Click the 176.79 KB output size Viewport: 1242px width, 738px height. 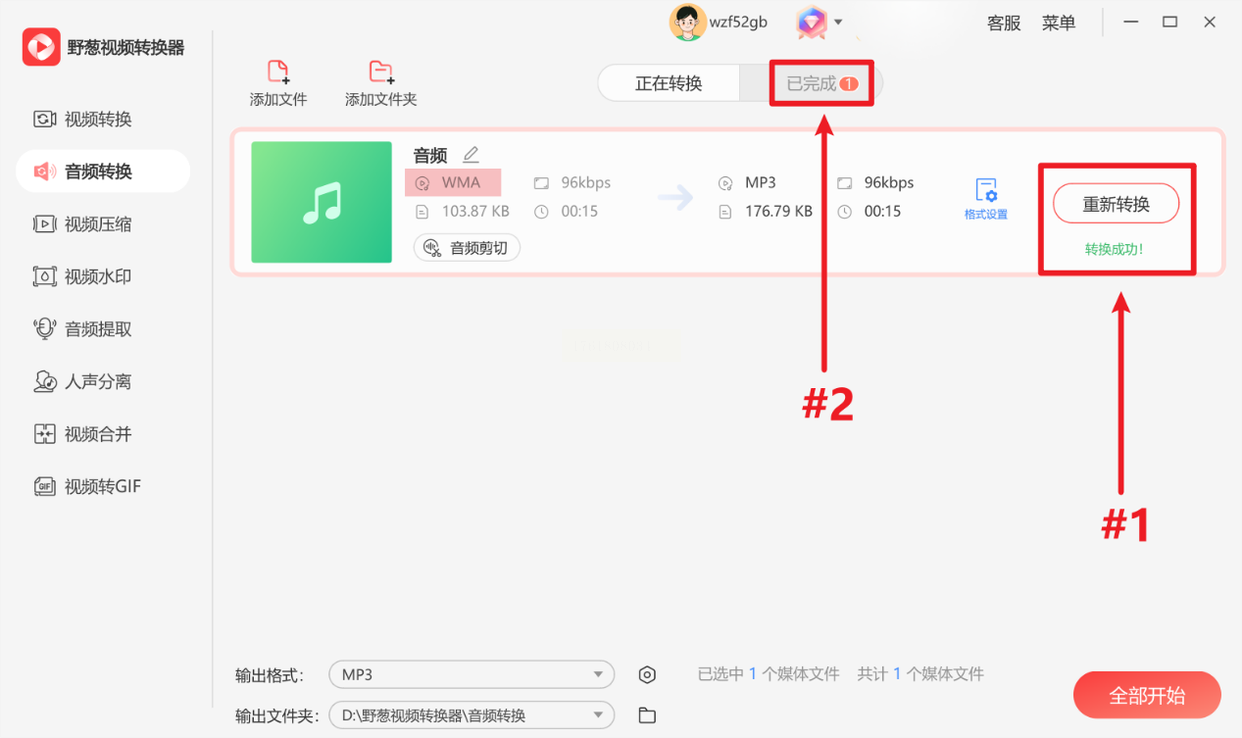pos(779,211)
